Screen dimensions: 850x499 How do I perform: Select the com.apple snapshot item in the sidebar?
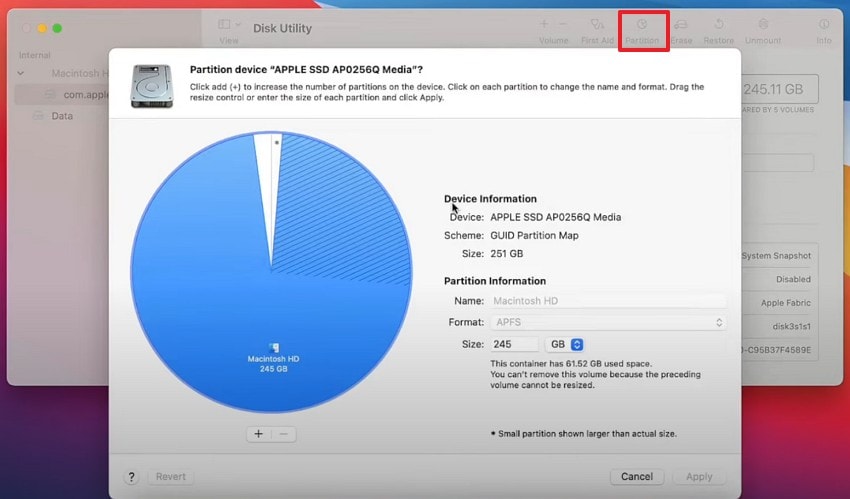(61, 94)
